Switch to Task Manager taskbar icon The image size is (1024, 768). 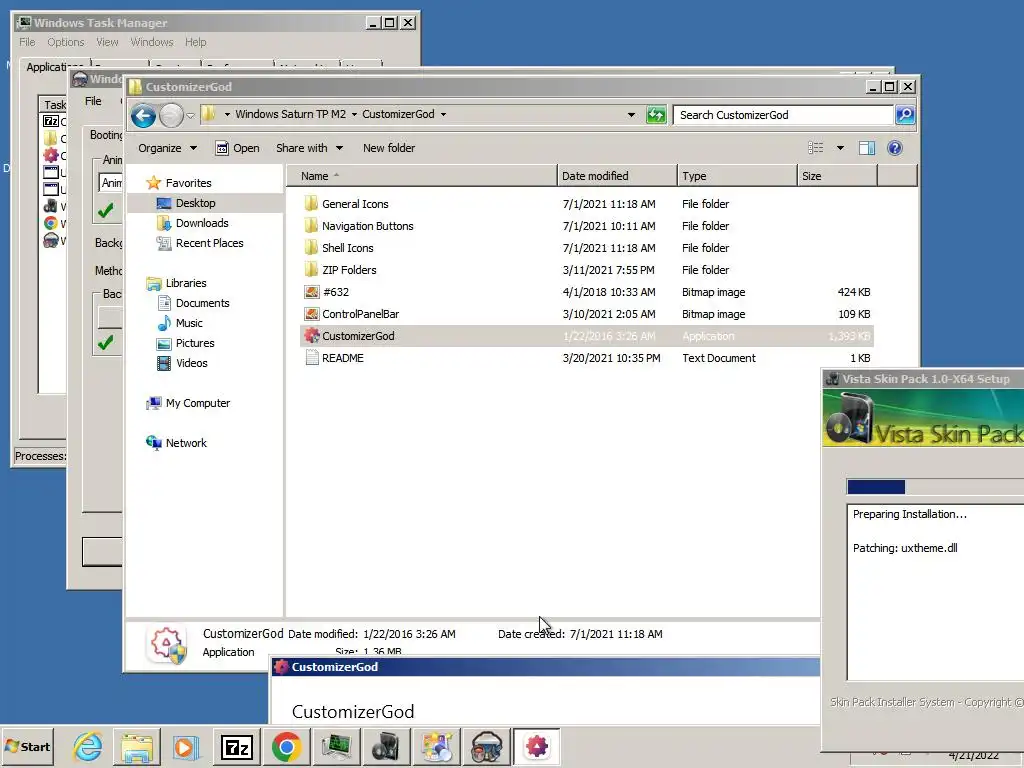click(336, 746)
